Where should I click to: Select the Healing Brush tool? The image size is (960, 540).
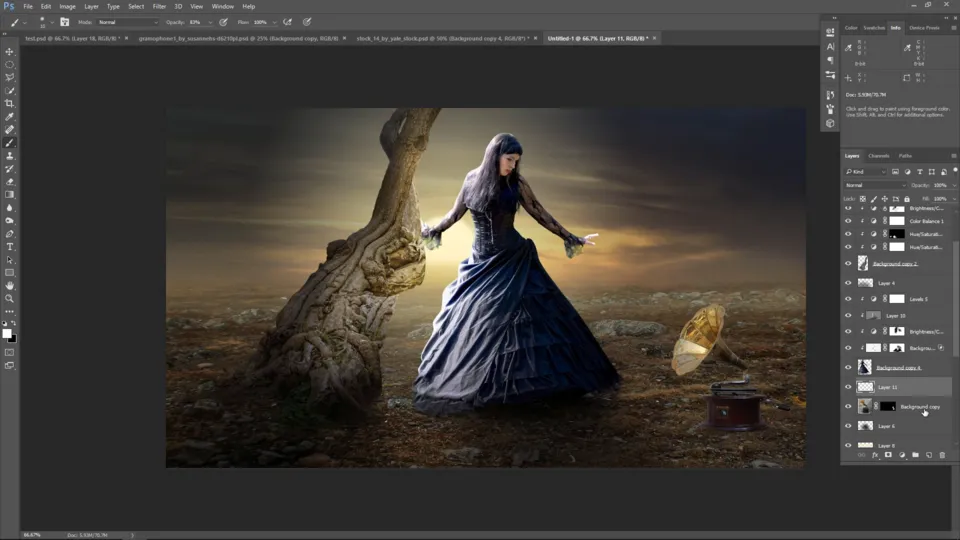(9, 130)
